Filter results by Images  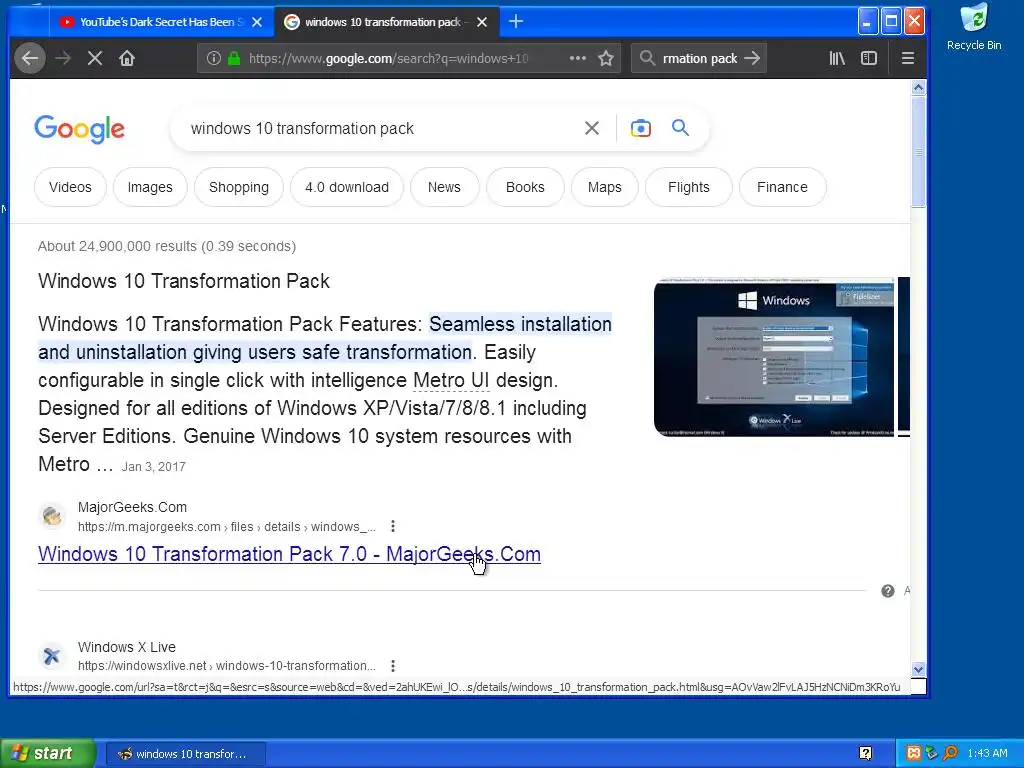point(150,187)
